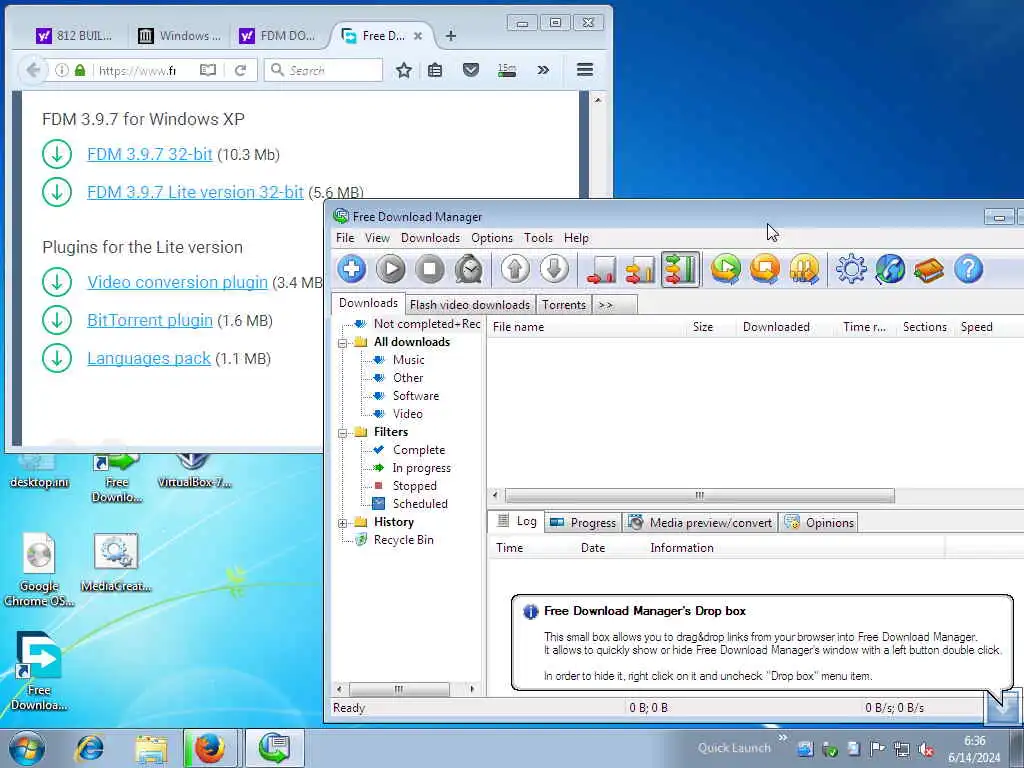Viewport: 1024px width, 768px height.
Task: Click the download arrow beside BitTorrent plugin
Action: tap(57, 320)
